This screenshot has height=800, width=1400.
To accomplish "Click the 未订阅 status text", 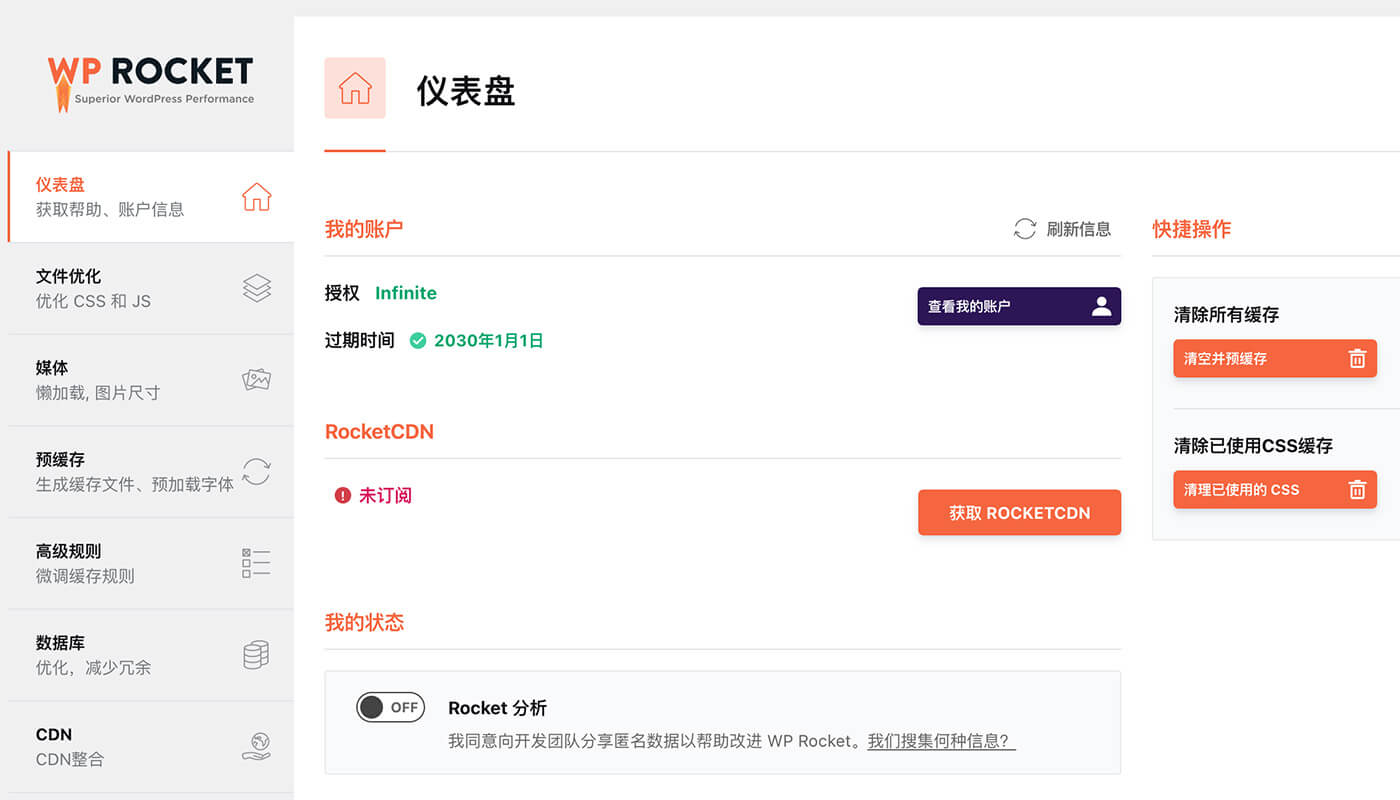I will (385, 495).
